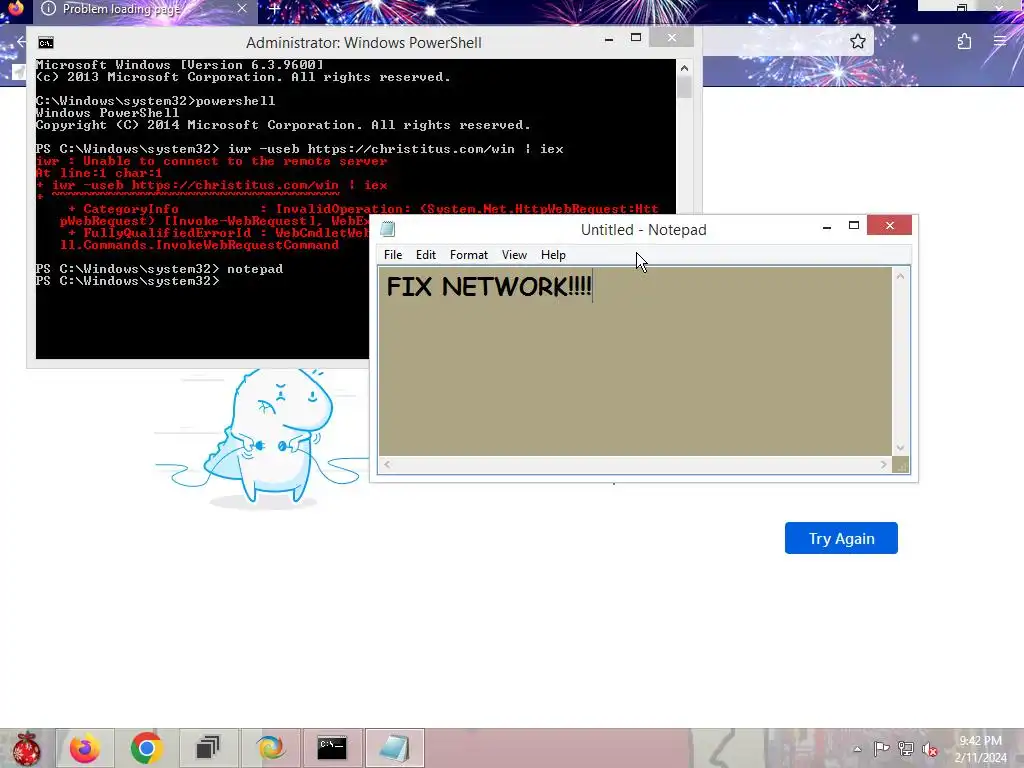Open Firefox hamburger application menu
The height and width of the screenshot is (768, 1024).
click(1000, 41)
